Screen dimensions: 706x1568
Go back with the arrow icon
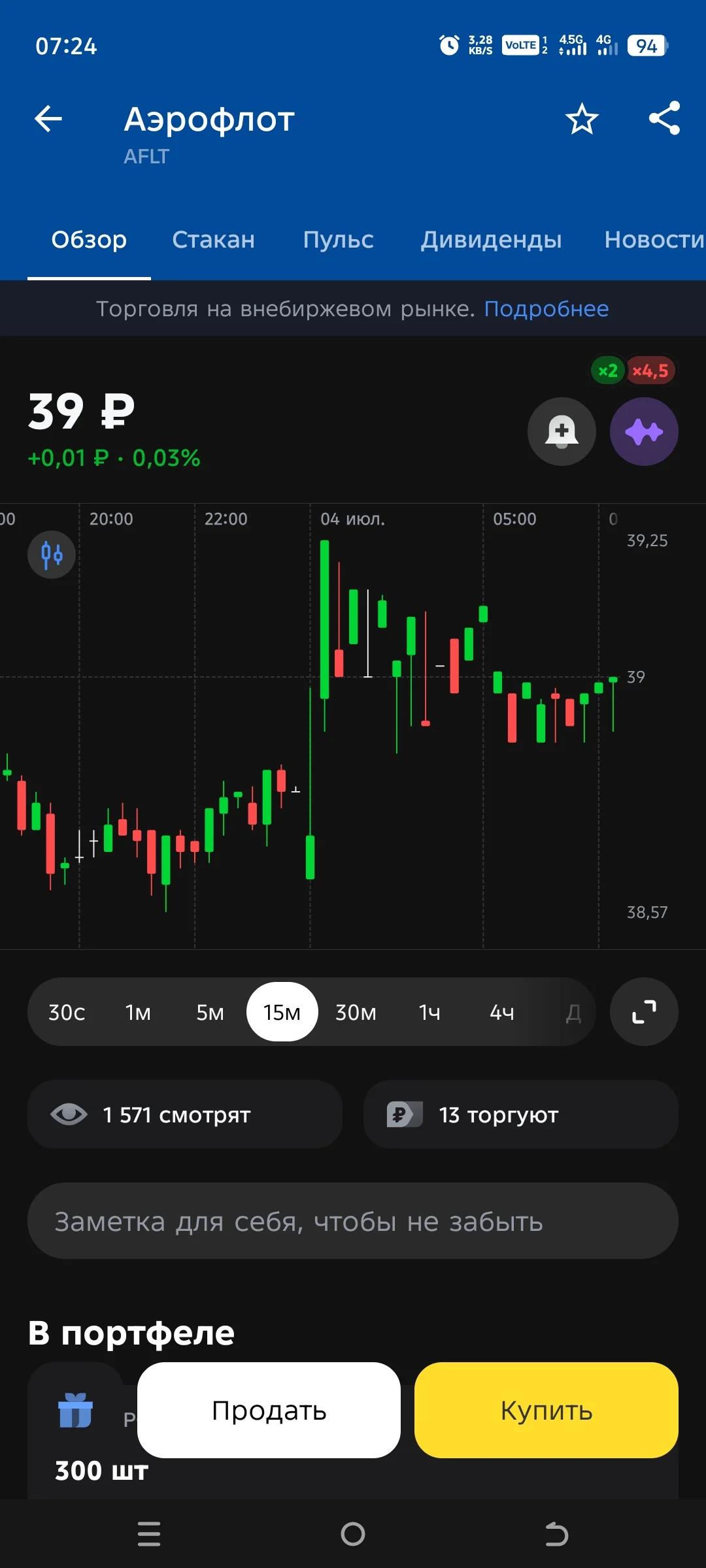point(48,119)
